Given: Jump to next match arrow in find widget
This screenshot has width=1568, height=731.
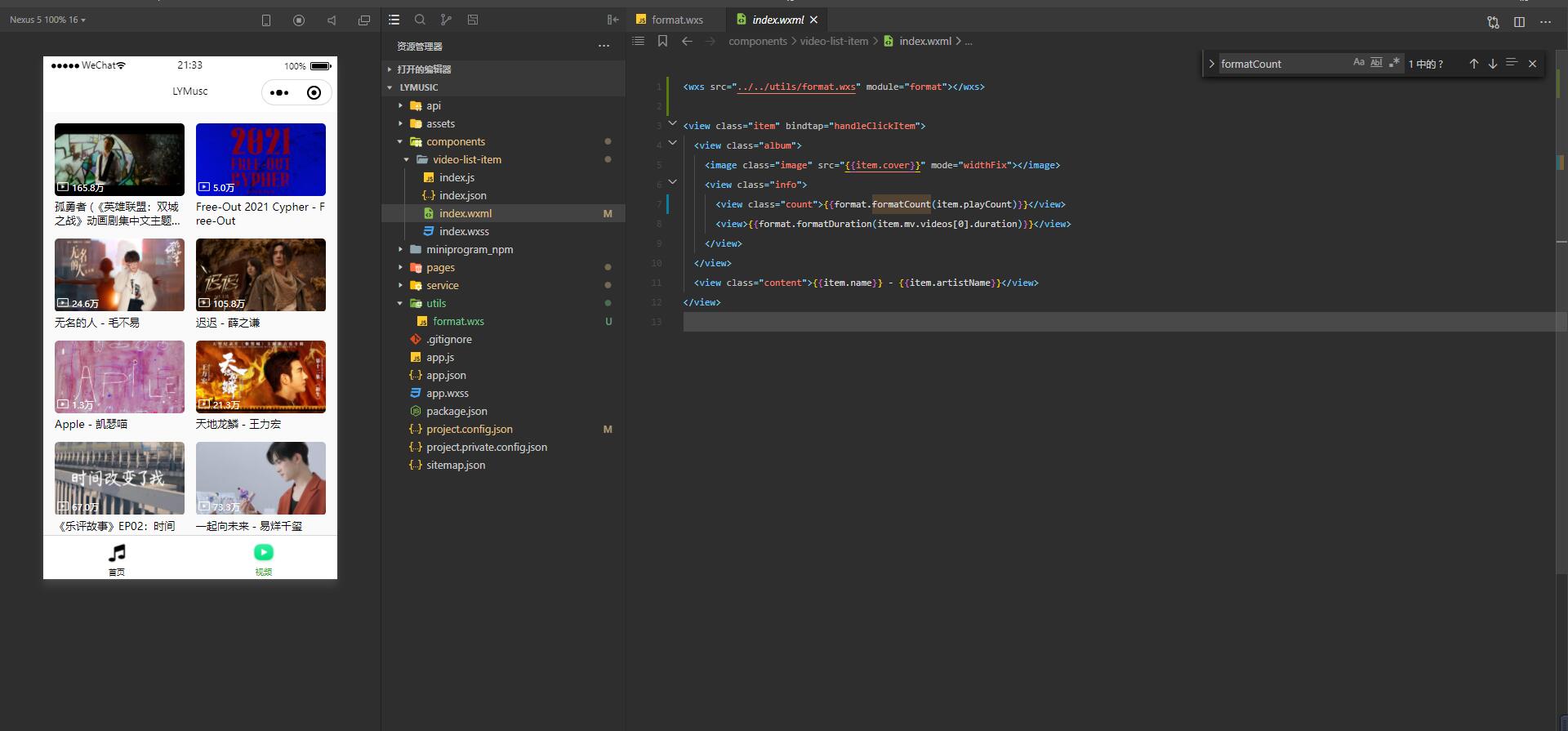Looking at the screenshot, I should click(1493, 64).
